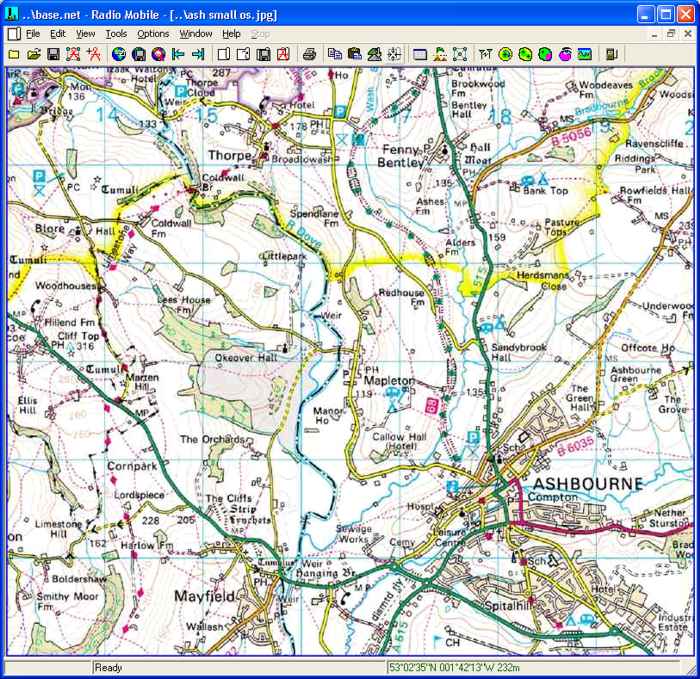Click the page with red figure icon
Image resolution: width=700 pixels, height=679 pixels.
283,54
